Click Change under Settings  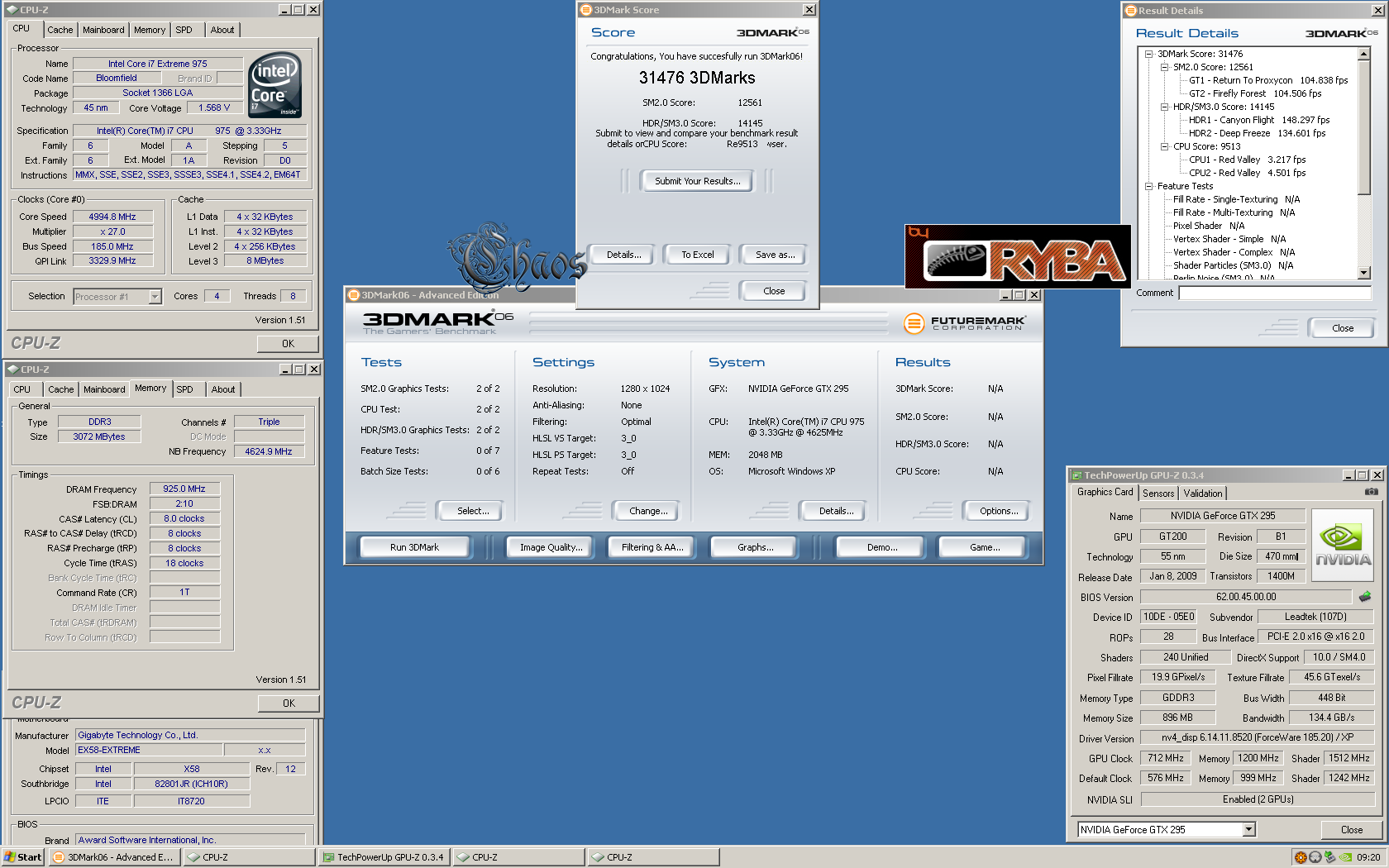point(647,511)
